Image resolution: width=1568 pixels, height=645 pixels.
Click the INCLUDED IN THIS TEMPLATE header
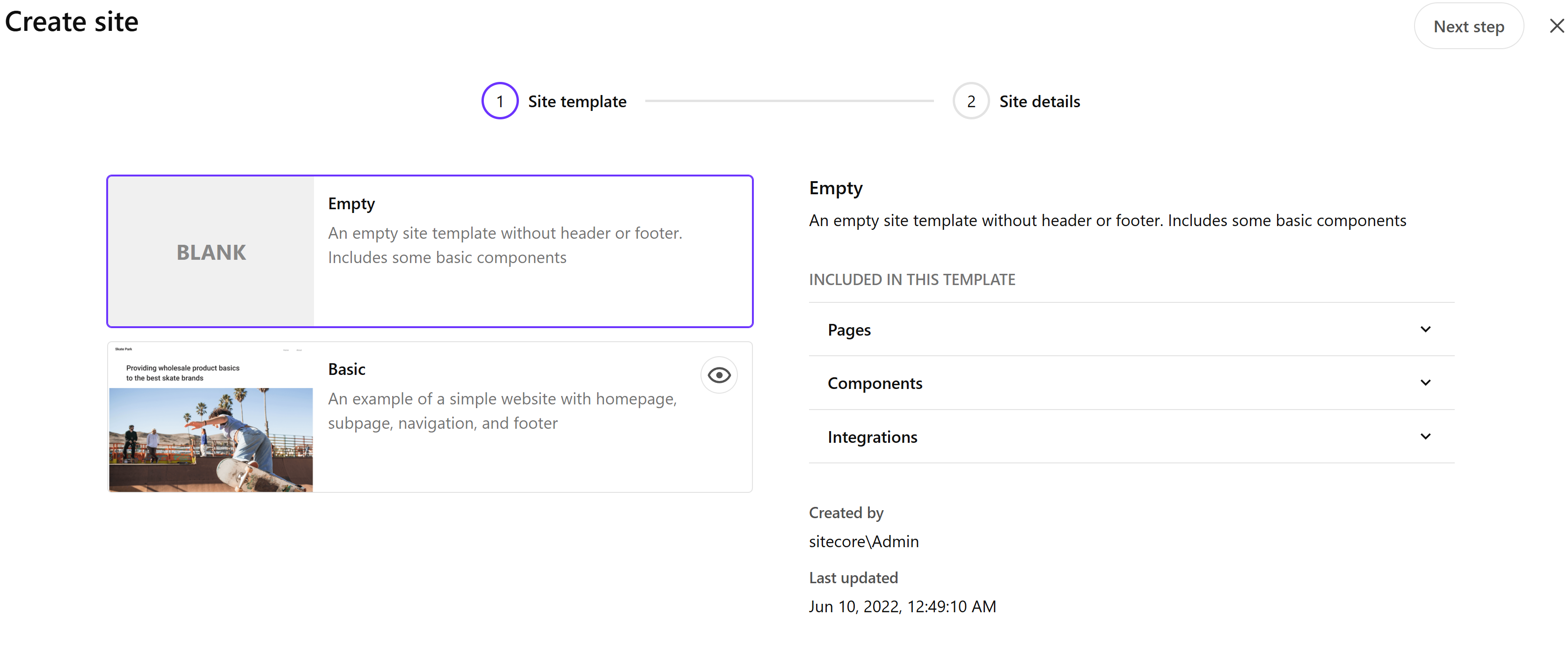point(912,279)
